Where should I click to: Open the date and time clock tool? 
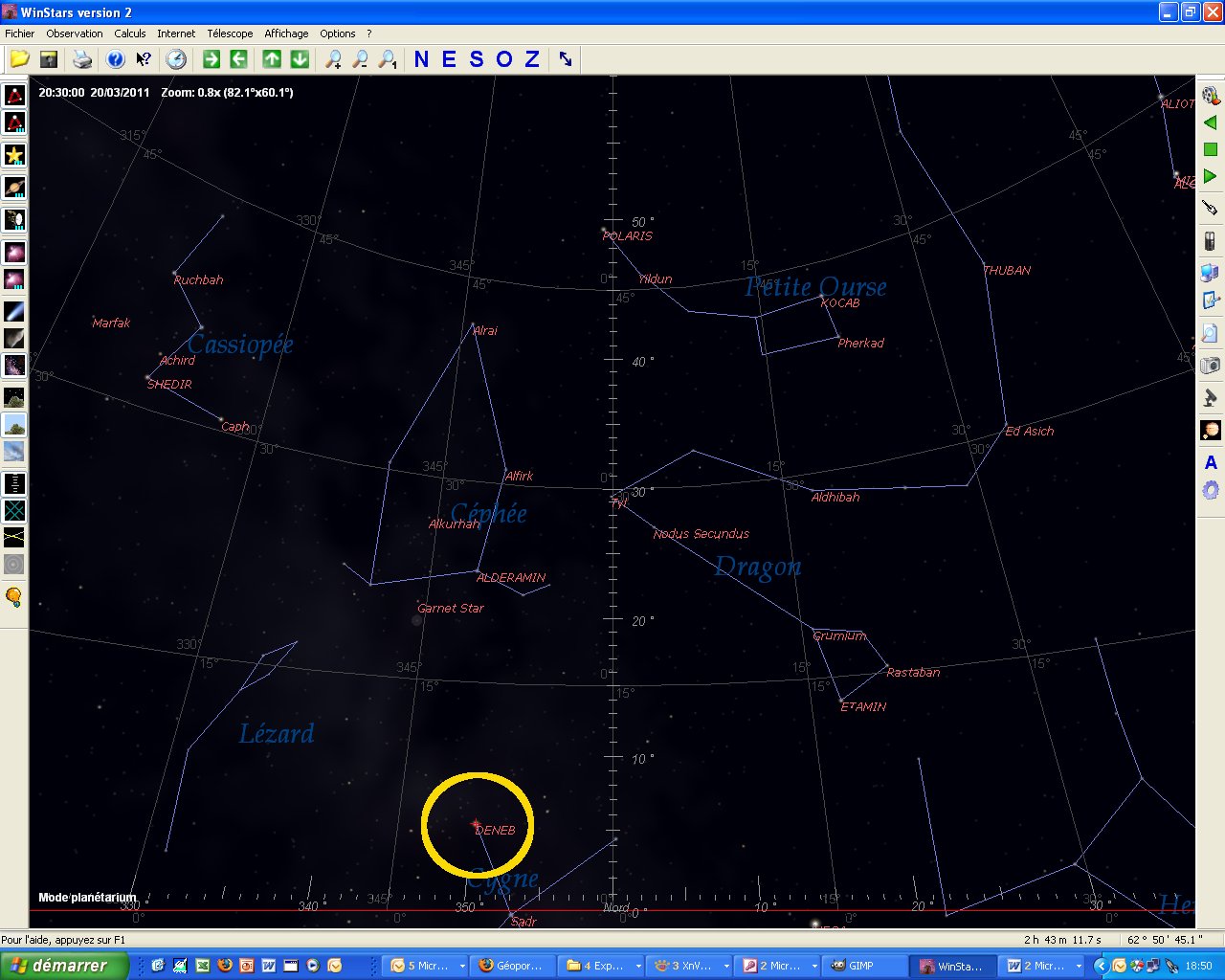[176, 59]
